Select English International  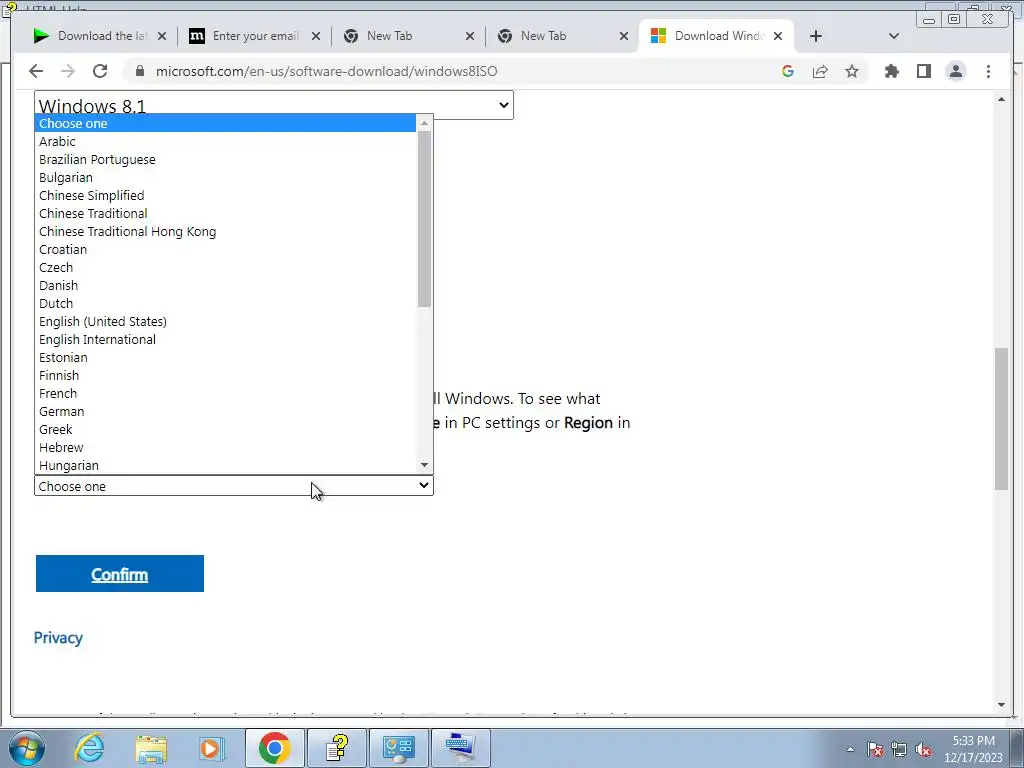click(x=225, y=340)
